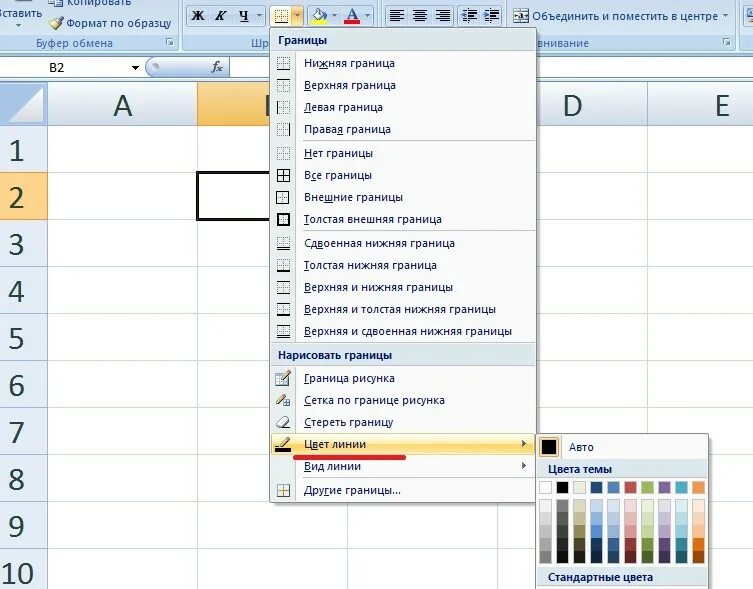Decrease indent icon in ribbon

point(469,16)
